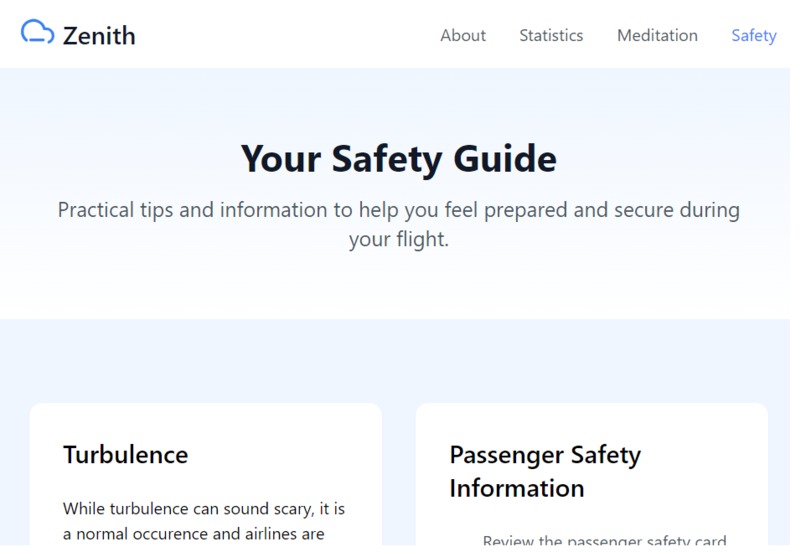Click the Passenger Safety heading line

point(545,455)
